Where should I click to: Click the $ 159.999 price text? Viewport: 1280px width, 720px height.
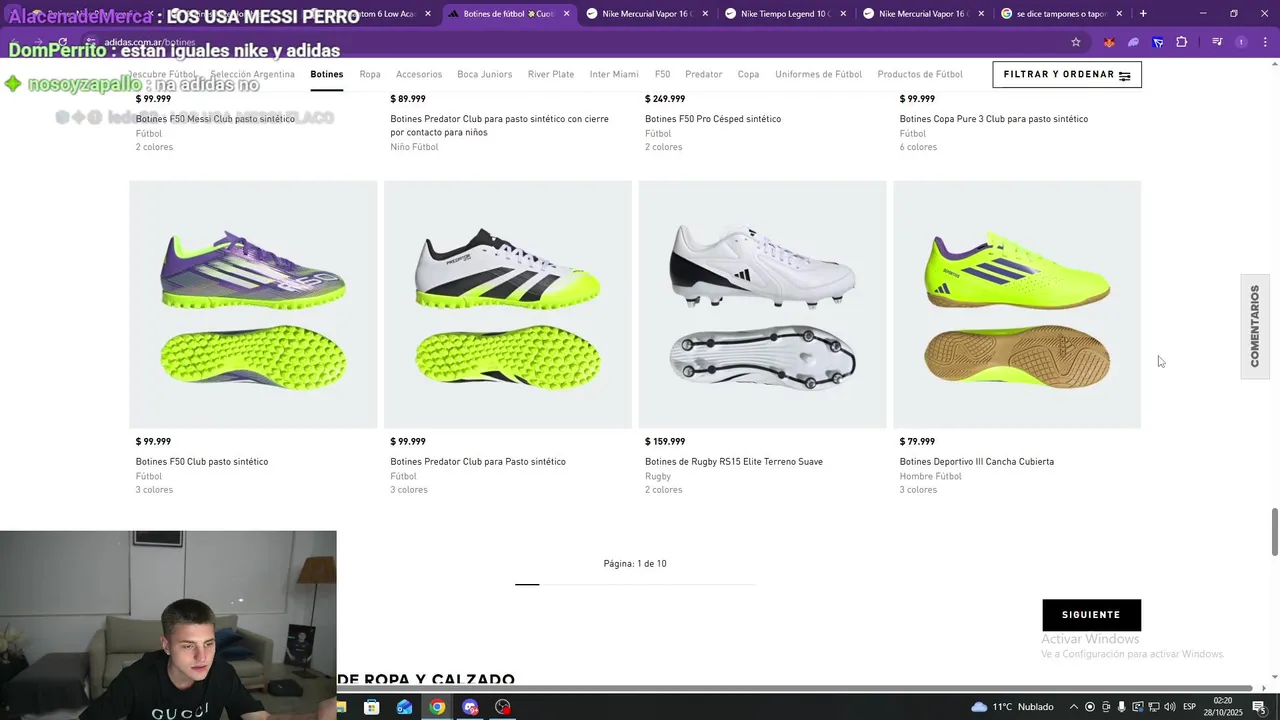pos(665,441)
